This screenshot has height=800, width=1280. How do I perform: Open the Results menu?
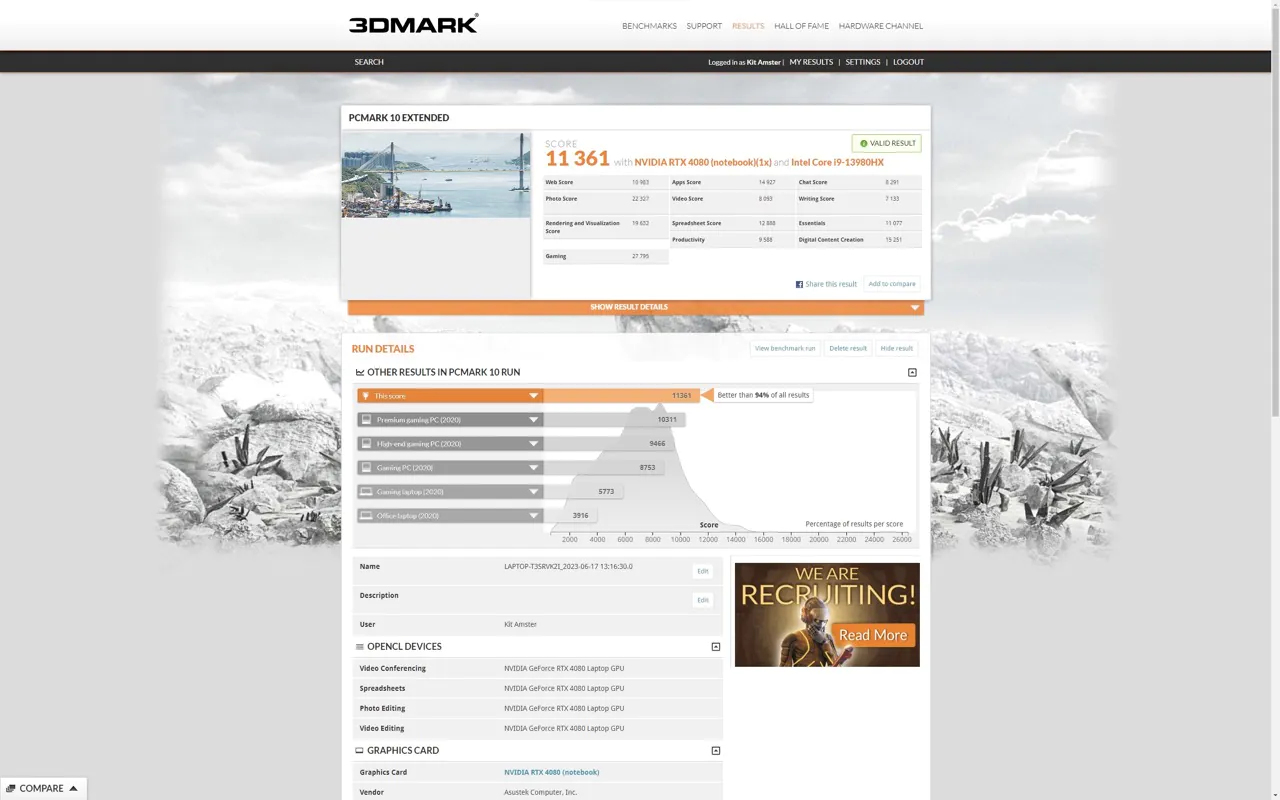(x=748, y=26)
